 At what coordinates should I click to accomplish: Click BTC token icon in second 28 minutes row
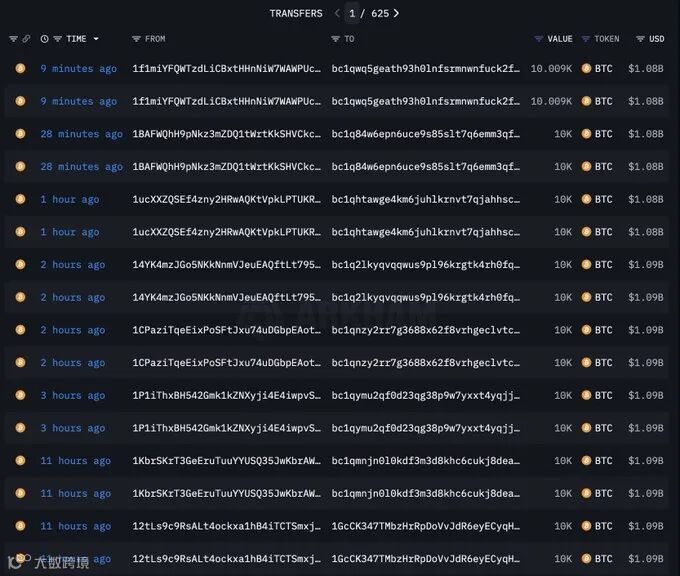(586, 166)
